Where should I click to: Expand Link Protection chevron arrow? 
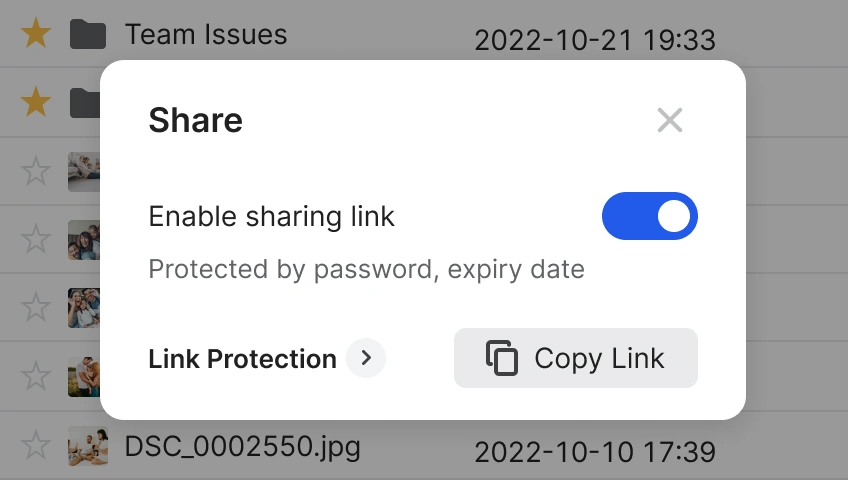[x=366, y=358]
